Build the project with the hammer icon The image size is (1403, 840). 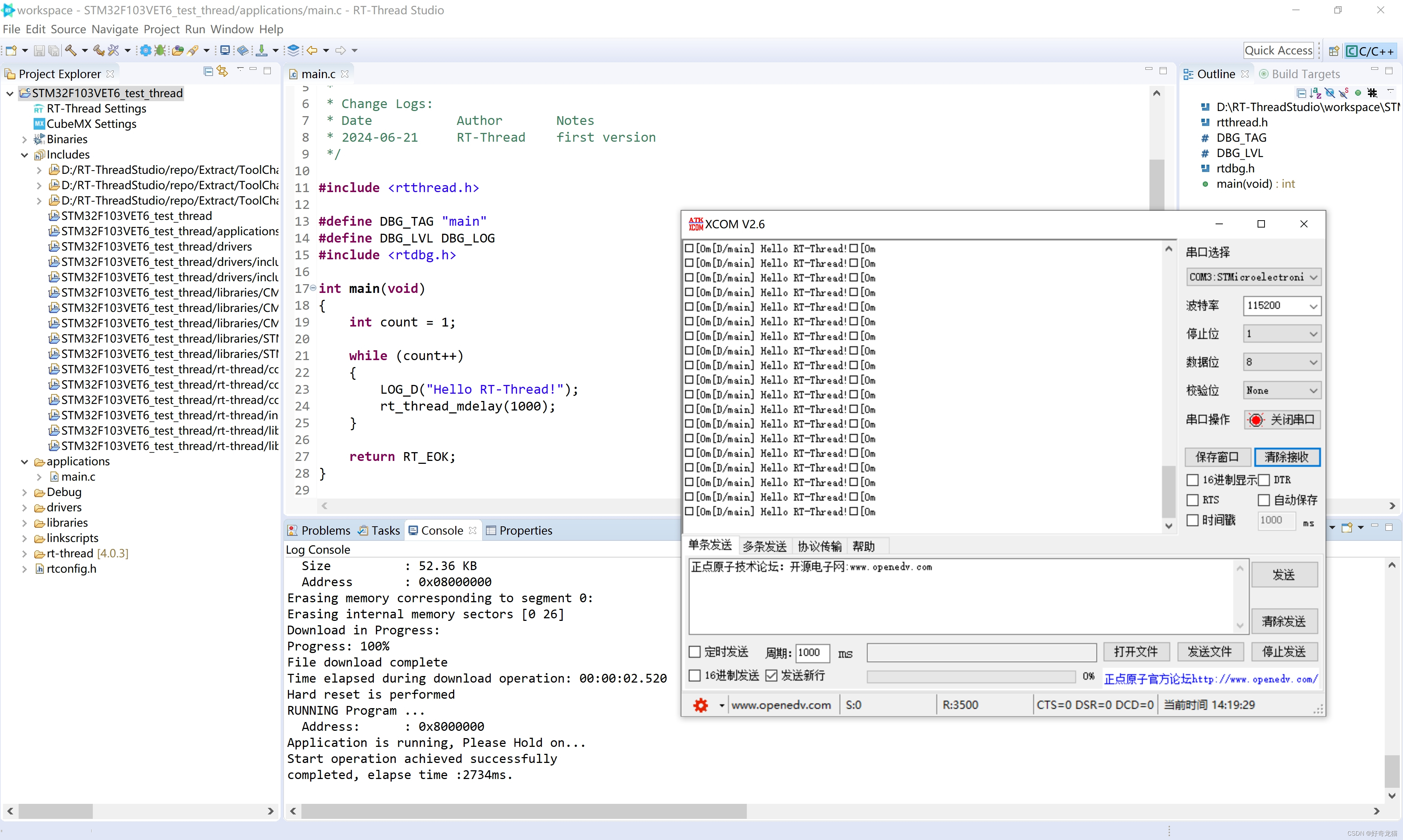pyautogui.click(x=71, y=50)
